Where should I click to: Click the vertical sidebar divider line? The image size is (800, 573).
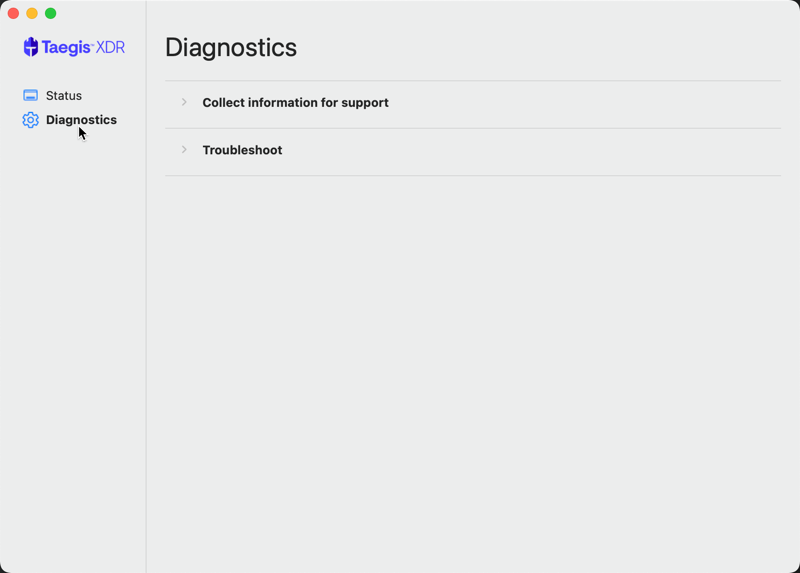click(146, 286)
